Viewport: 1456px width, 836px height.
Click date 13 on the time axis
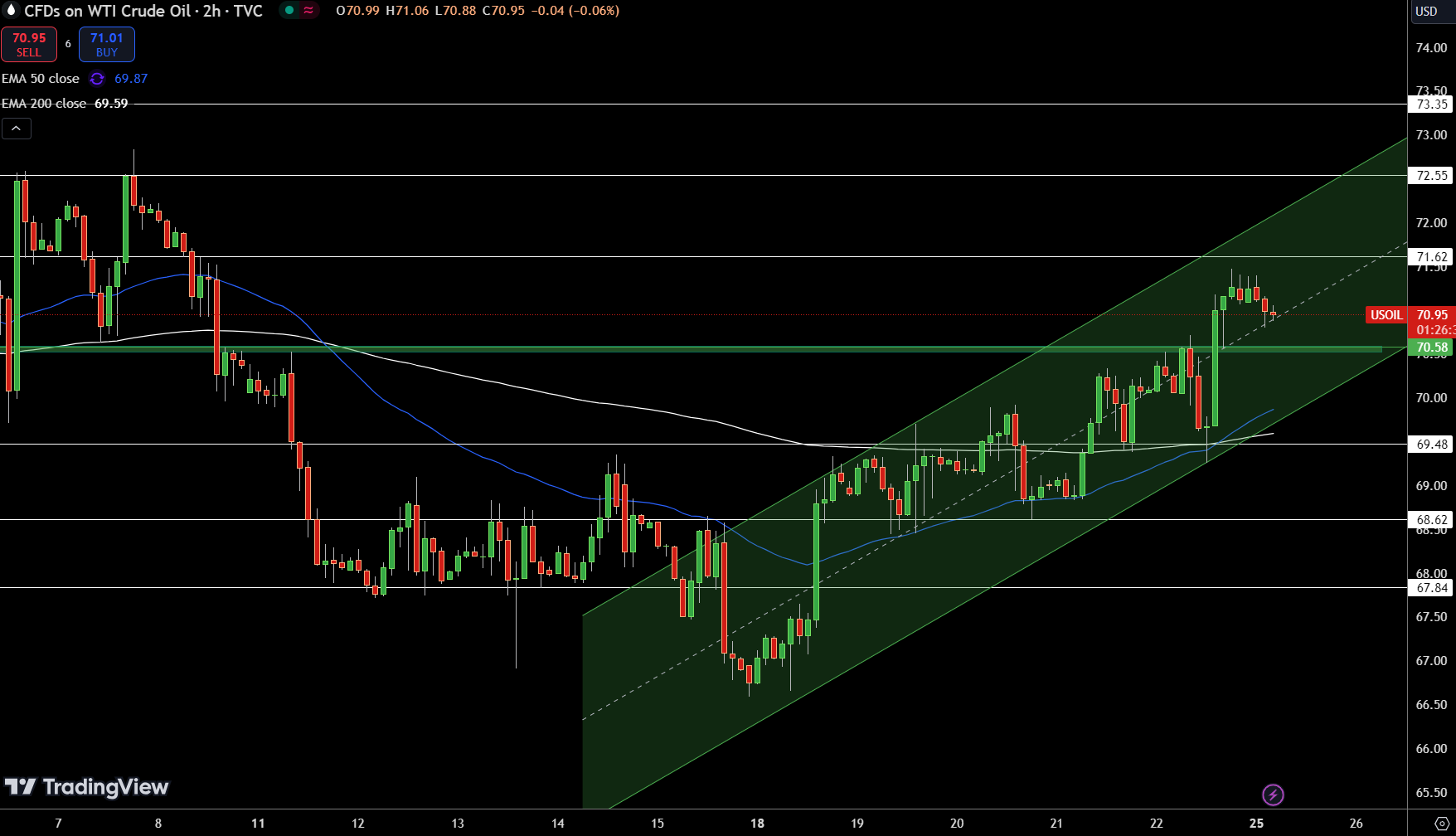pyautogui.click(x=458, y=824)
